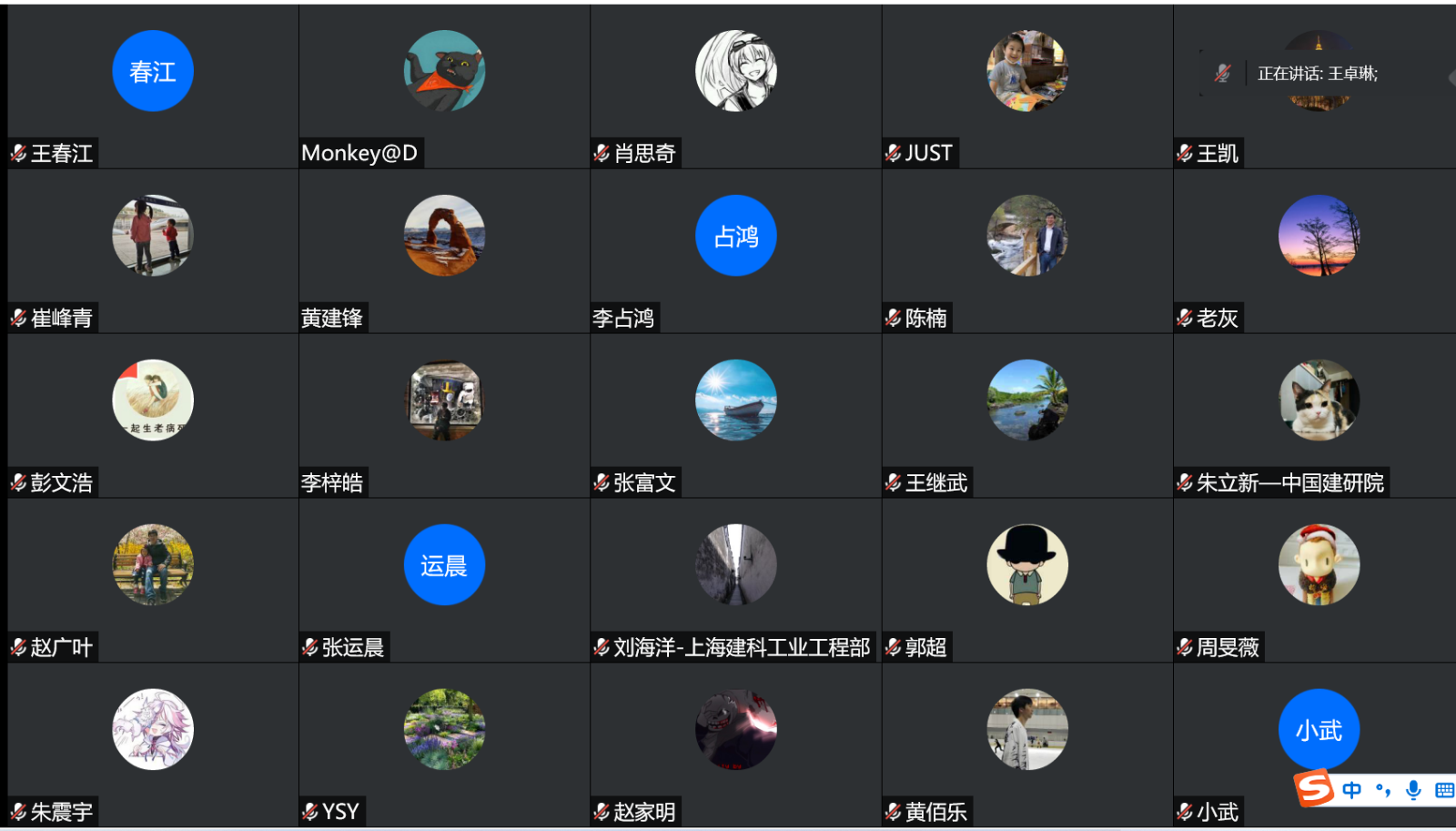Open Sogou soft keyboard icon
The width and height of the screenshot is (1456, 831).
pos(1444,790)
